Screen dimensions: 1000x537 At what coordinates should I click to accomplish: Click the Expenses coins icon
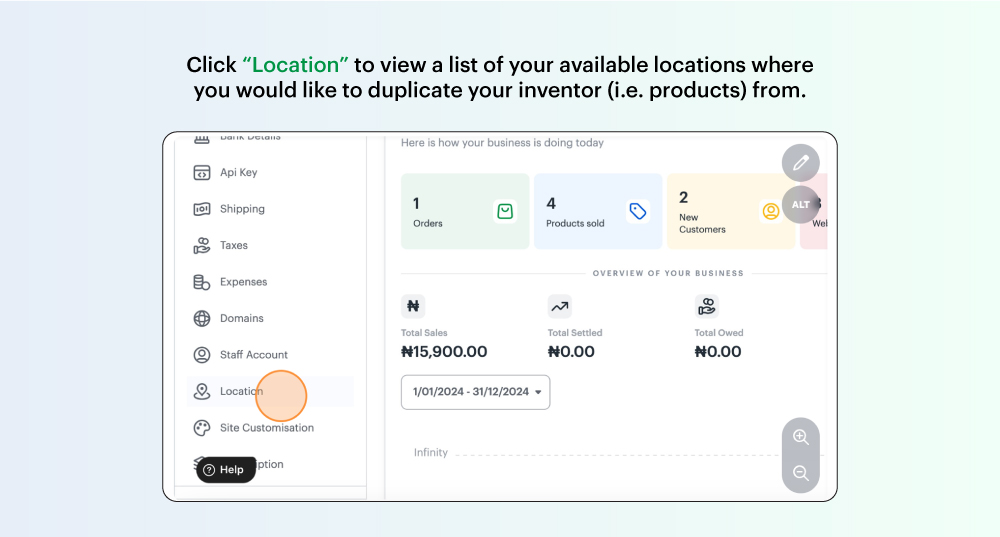click(x=202, y=282)
